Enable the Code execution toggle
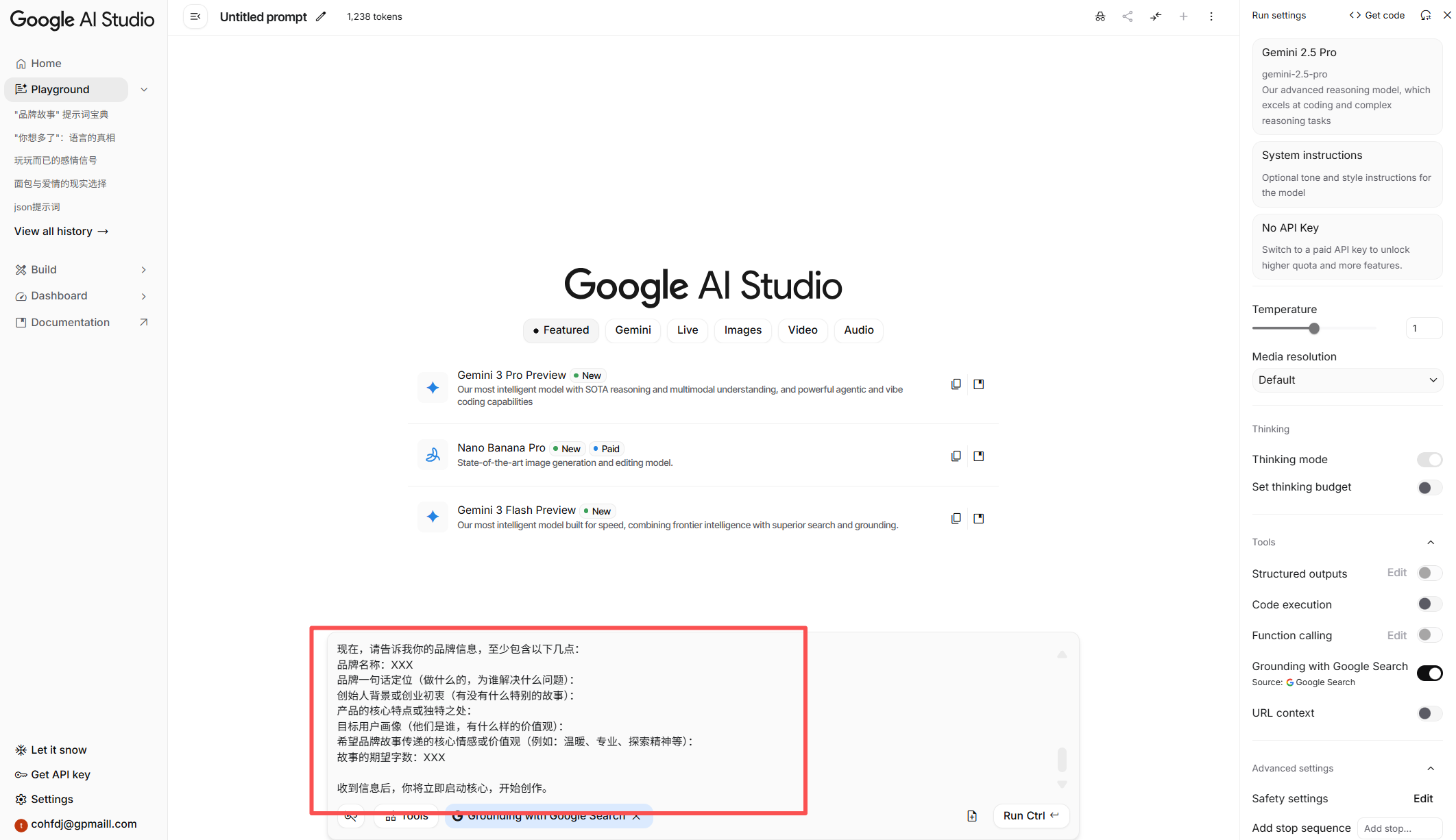 pyautogui.click(x=1429, y=604)
